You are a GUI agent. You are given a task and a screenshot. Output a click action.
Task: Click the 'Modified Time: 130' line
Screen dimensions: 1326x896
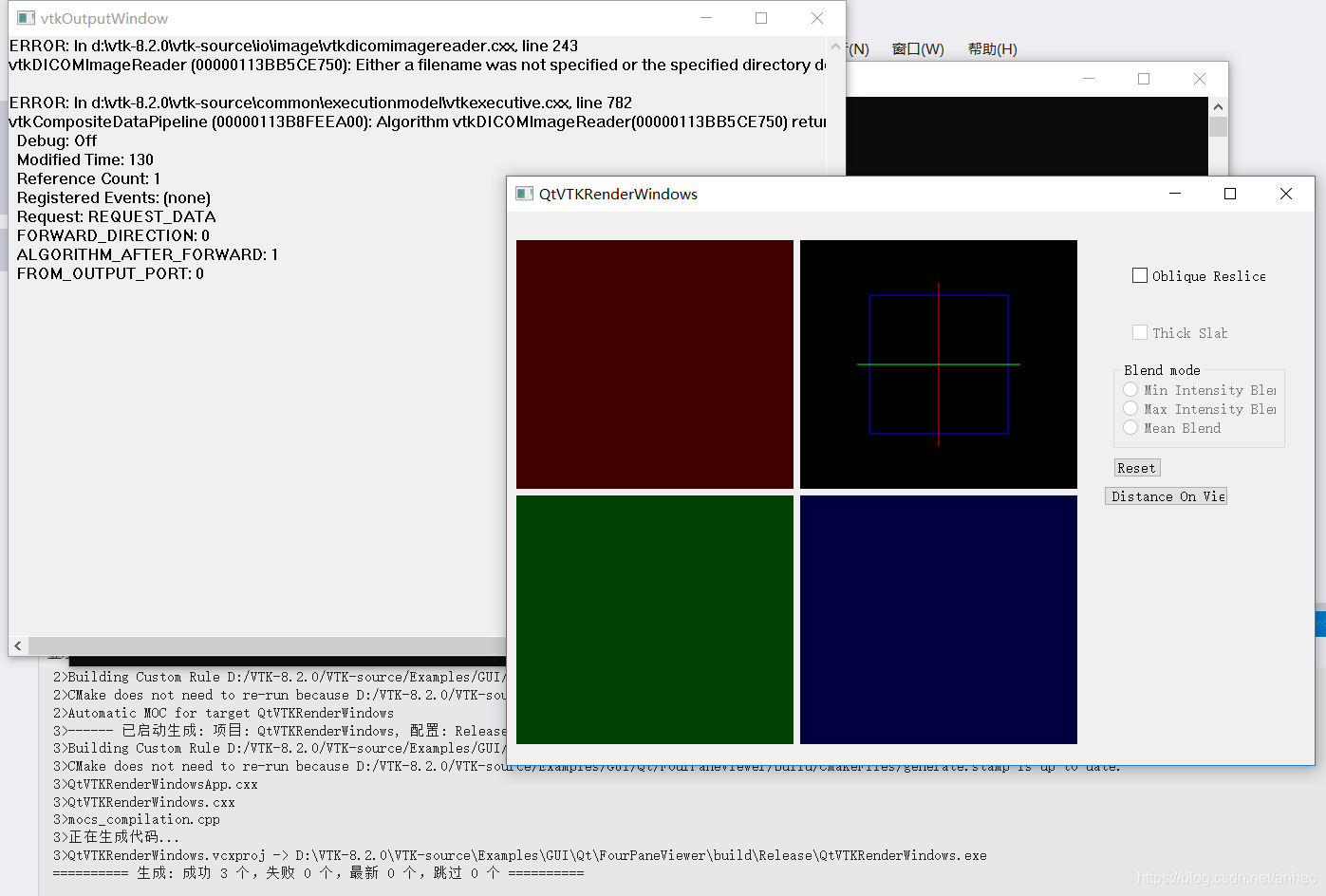click(x=85, y=159)
